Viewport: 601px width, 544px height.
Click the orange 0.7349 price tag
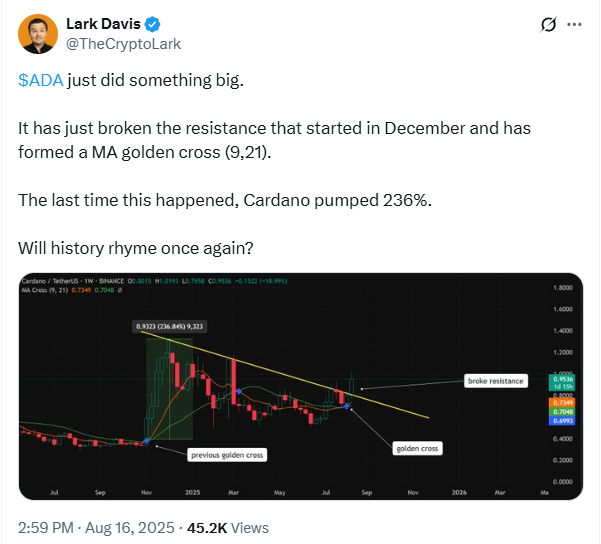(x=562, y=402)
